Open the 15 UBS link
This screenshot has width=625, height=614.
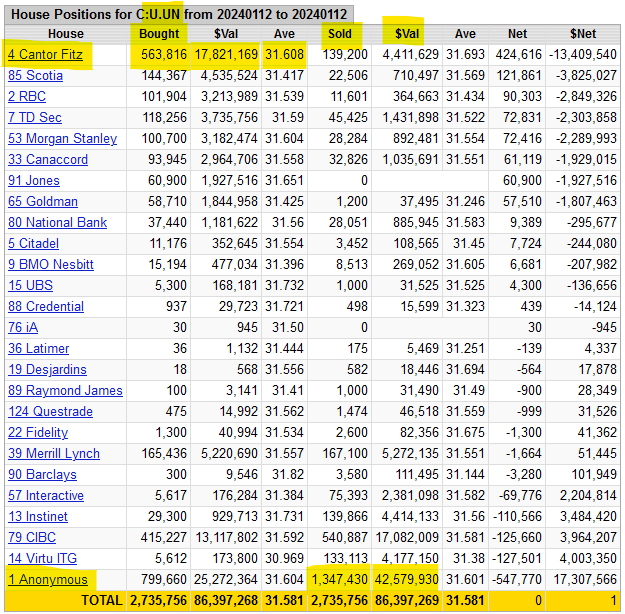(30, 285)
